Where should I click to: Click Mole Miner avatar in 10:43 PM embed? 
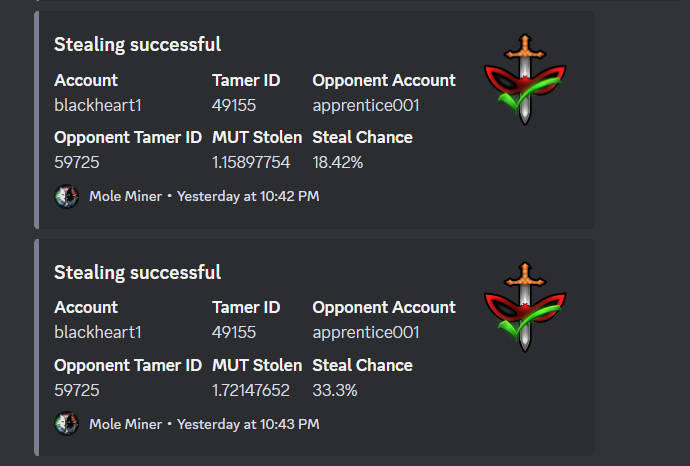[x=66, y=424]
